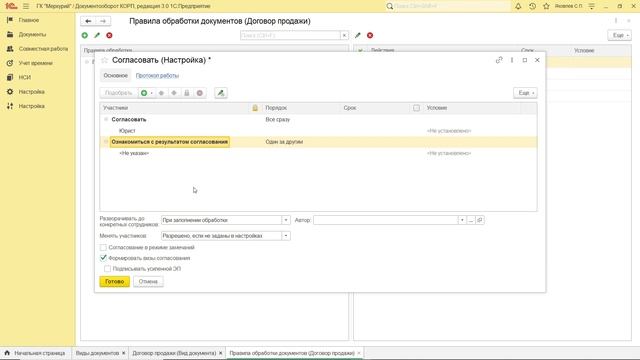Open Документы section in sidebar
The width and height of the screenshot is (640, 360).
pos(32,34)
